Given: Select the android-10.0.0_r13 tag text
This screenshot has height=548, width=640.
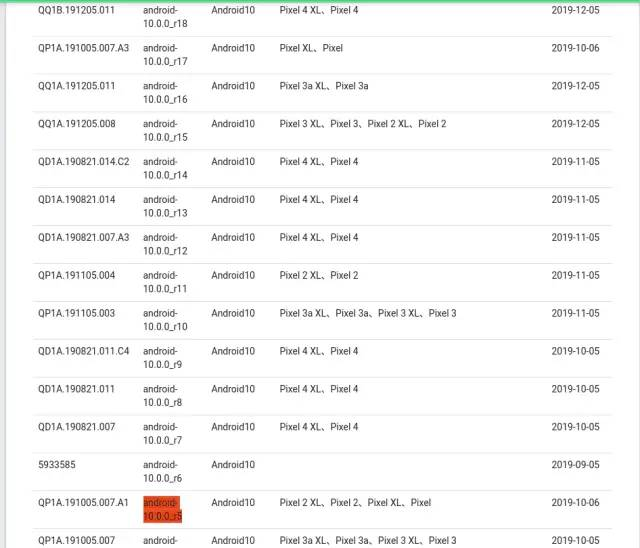Looking at the screenshot, I should click(x=165, y=207).
